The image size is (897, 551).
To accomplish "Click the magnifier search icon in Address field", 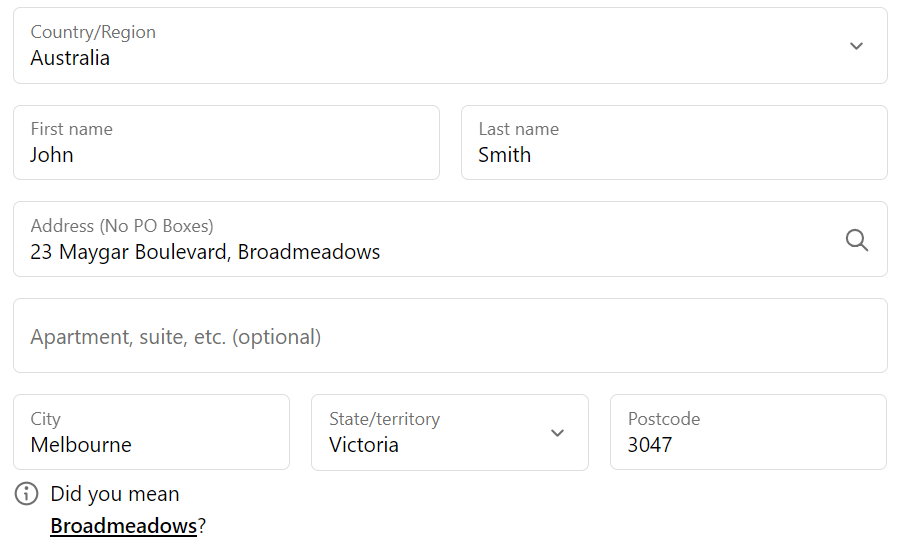I will pos(856,240).
